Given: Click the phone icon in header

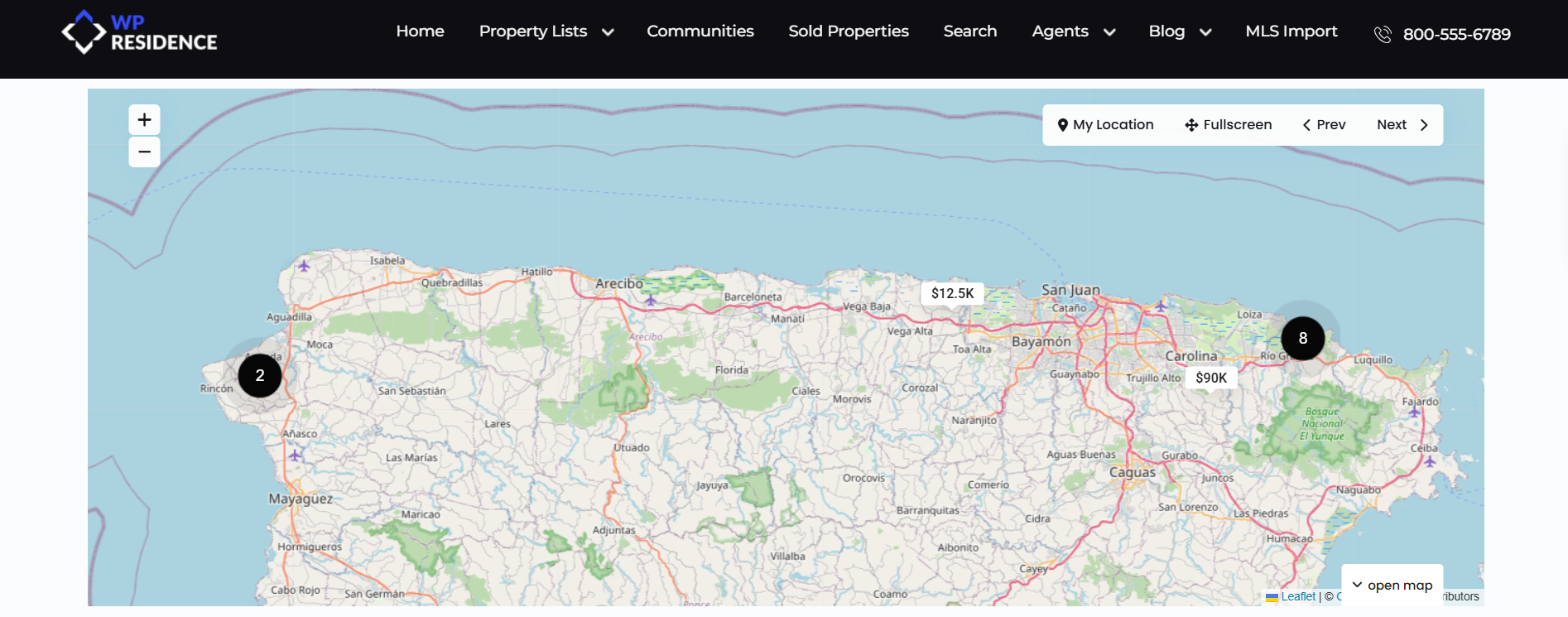Looking at the screenshot, I should pos(1383,34).
